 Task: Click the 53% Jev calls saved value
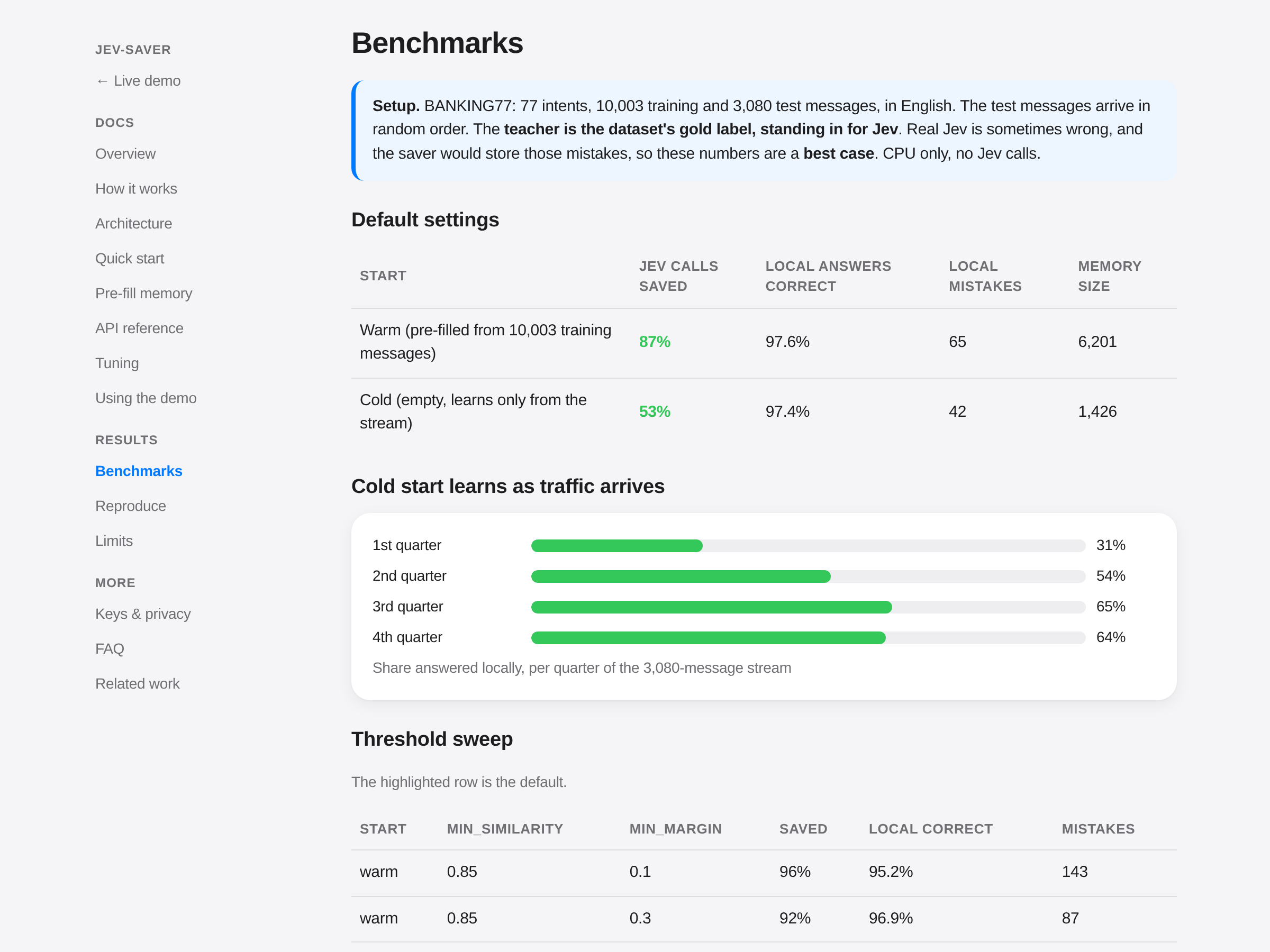655,412
